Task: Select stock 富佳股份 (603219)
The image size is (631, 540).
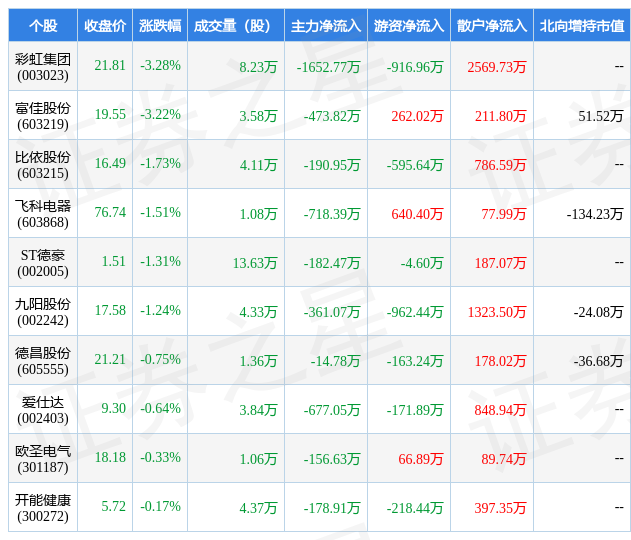Action: click(43, 116)
